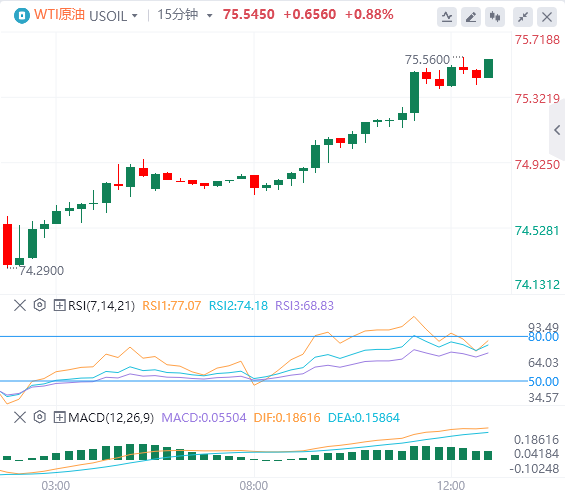Image resolution: width=565 pixels, height=496 pixels.
Task: Click the percent change +0.88%
Action: pos(369,15)
